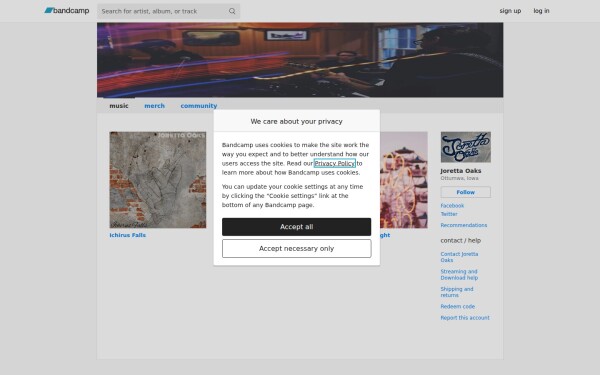
Task: Click Contact Joretta Oaks link
Action: 459,257
